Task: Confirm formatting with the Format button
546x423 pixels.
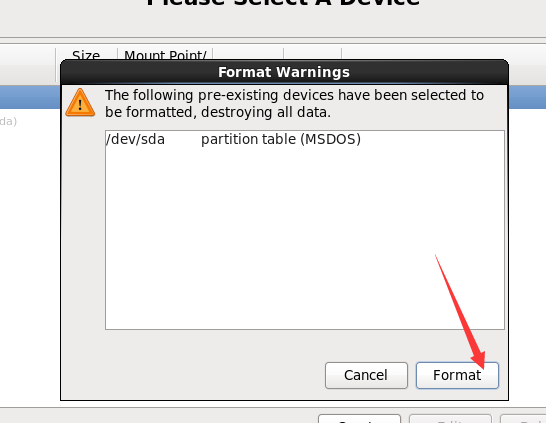Action: coord(457,375)
